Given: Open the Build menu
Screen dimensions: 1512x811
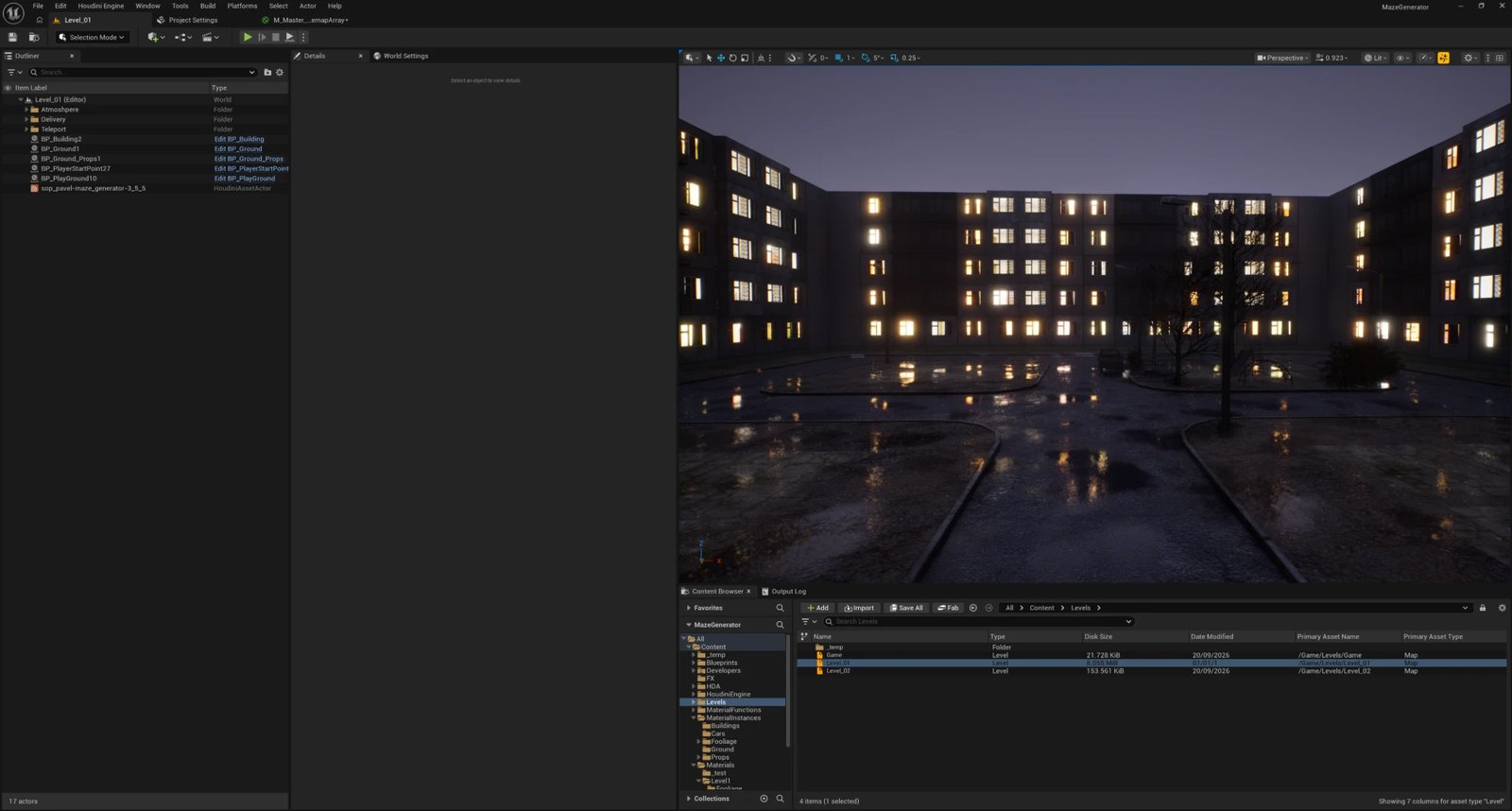Looking at the screenshot, I should point(208,6).
